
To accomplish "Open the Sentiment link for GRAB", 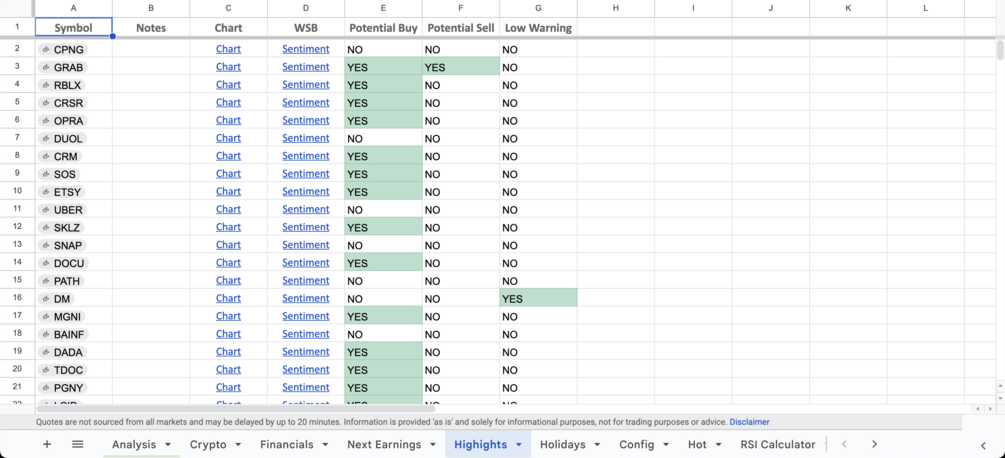I will (306, 67).
